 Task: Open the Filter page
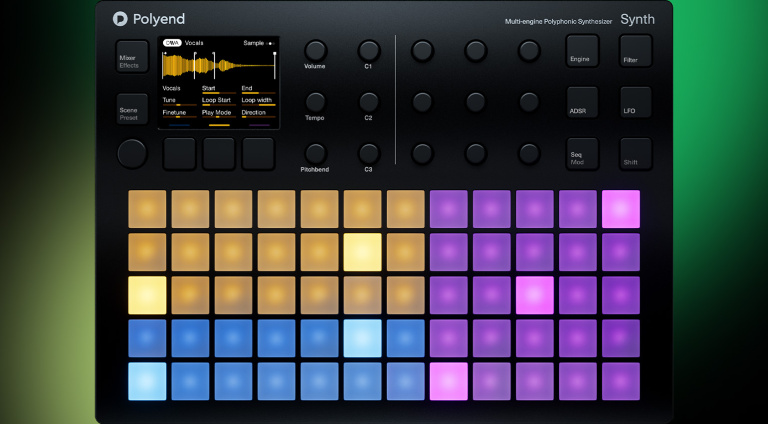tap(635, 51)
